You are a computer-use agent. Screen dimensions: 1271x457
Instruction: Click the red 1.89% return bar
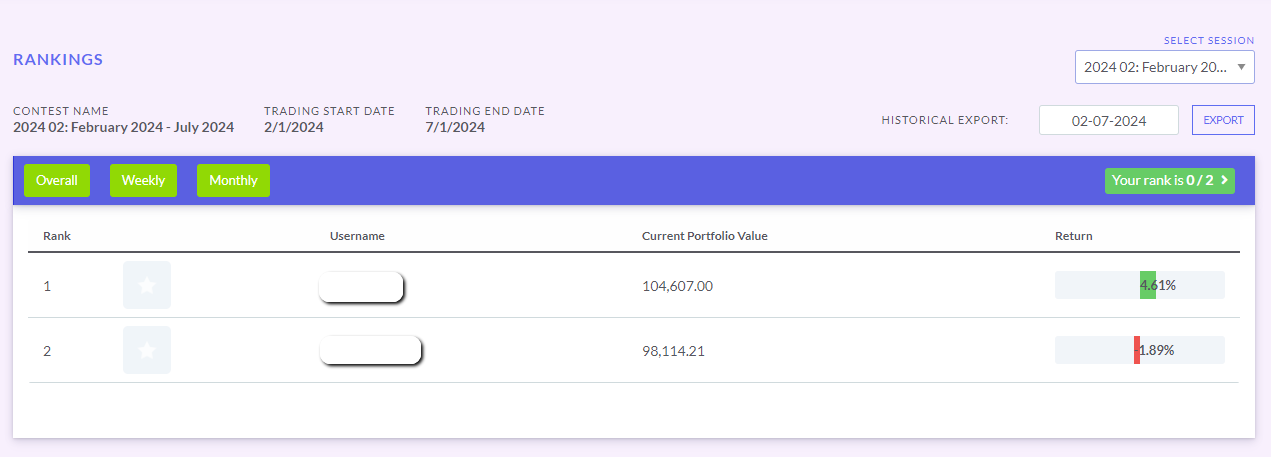coord(1137,350)
